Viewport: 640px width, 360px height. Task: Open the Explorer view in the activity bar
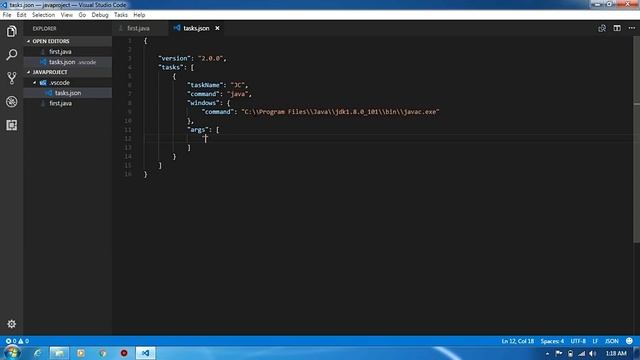[x=11, y=31]
